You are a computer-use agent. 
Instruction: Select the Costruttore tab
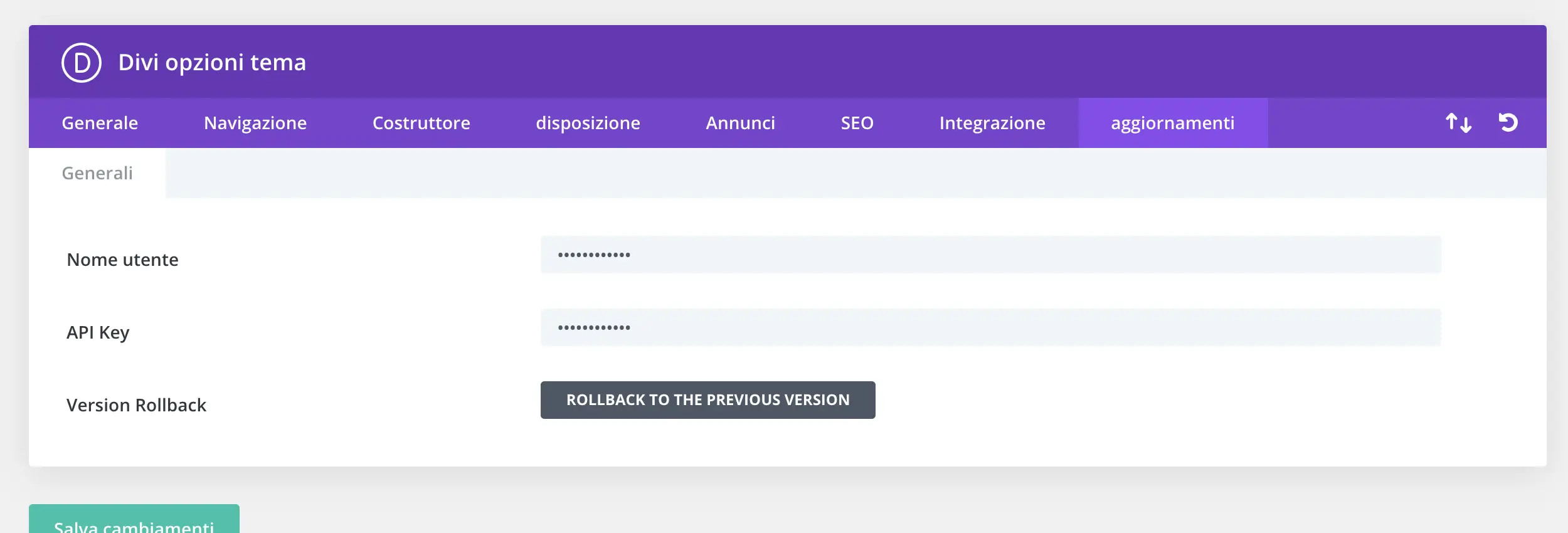click(421, 123)
